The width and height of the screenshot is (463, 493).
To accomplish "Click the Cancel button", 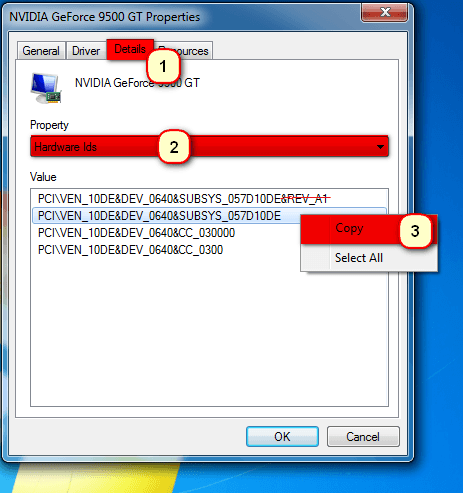I will (x=363, y=437).
